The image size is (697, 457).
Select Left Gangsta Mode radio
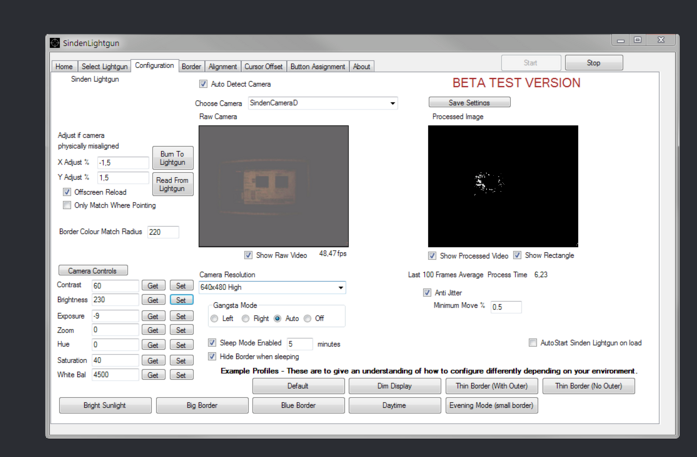[x=214, y=318]
